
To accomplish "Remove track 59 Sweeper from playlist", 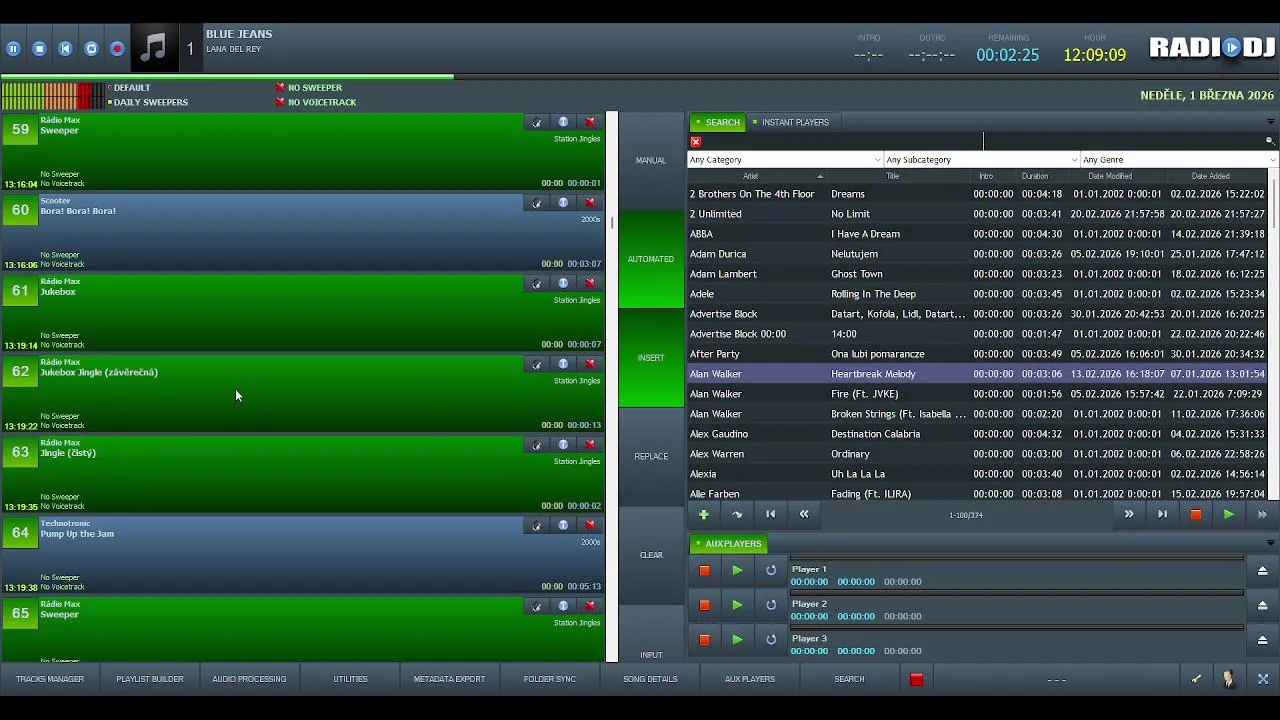I will (590, 122).
